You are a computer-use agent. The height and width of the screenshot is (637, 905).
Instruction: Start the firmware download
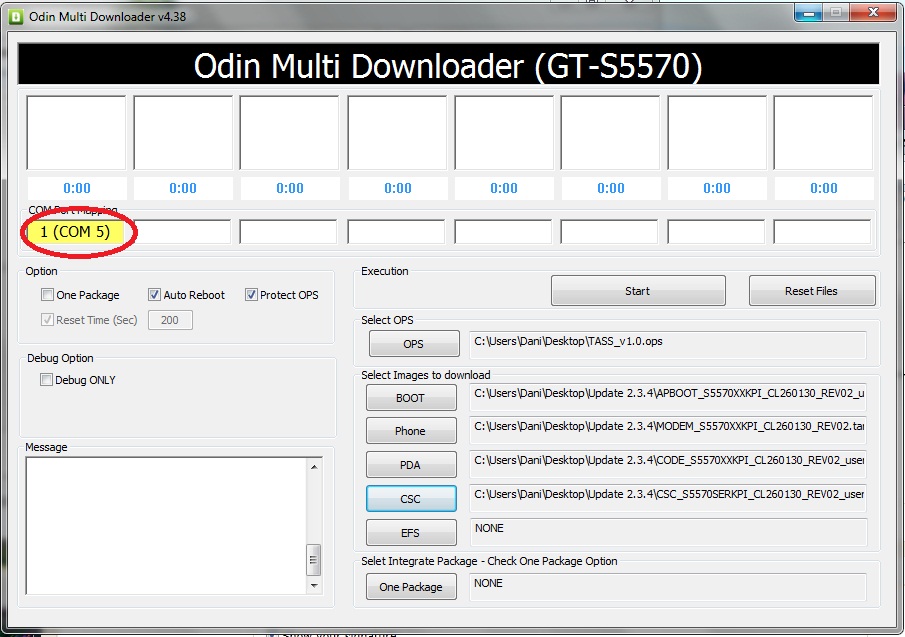[x=638, y=291]
